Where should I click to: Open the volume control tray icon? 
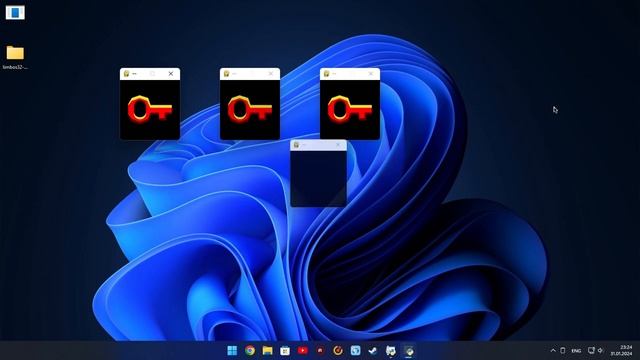point(600,350)
